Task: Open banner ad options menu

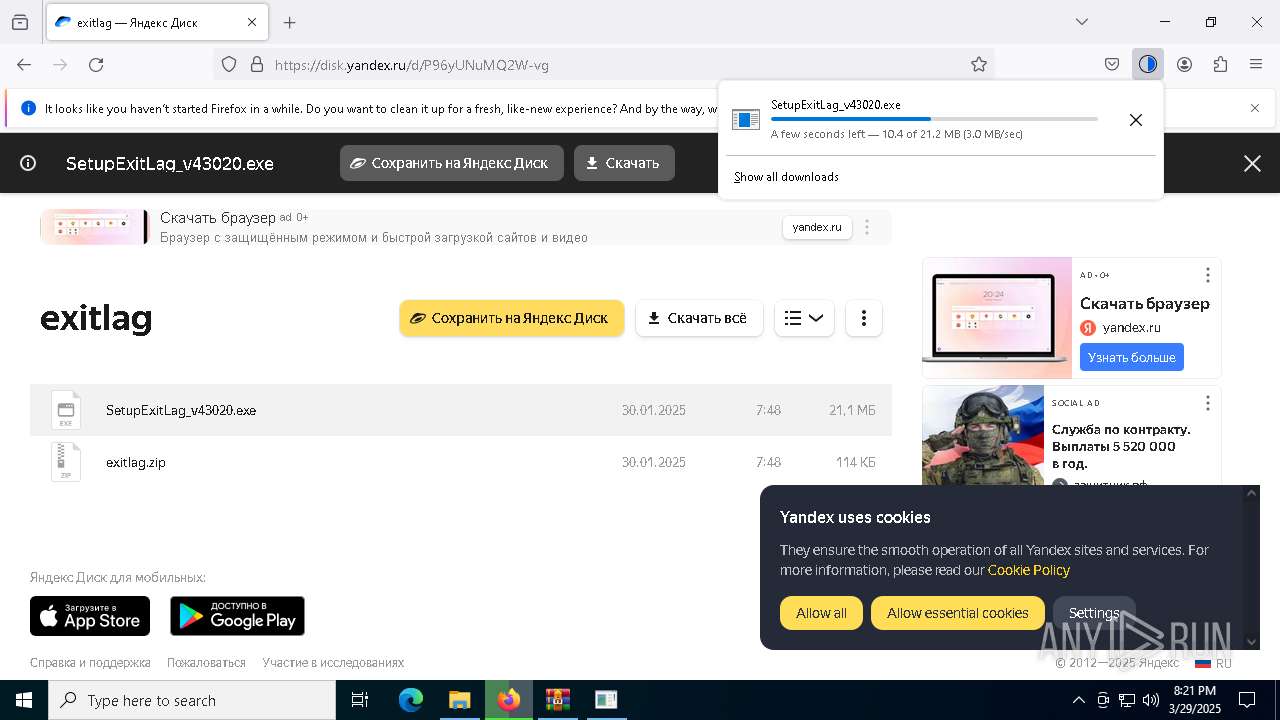Action: (867, 227)
